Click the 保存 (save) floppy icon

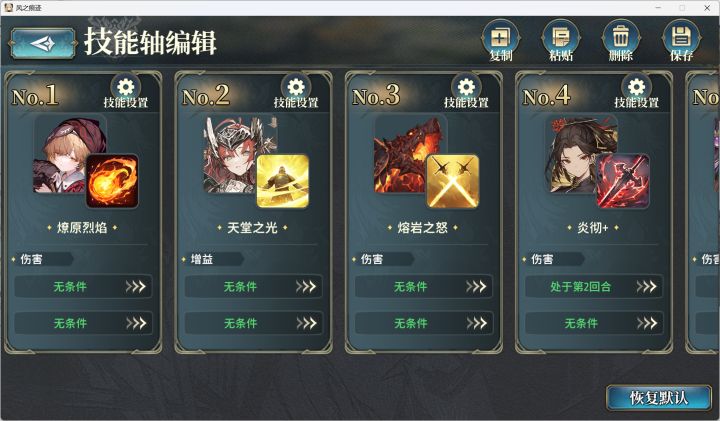coord(681,41)
